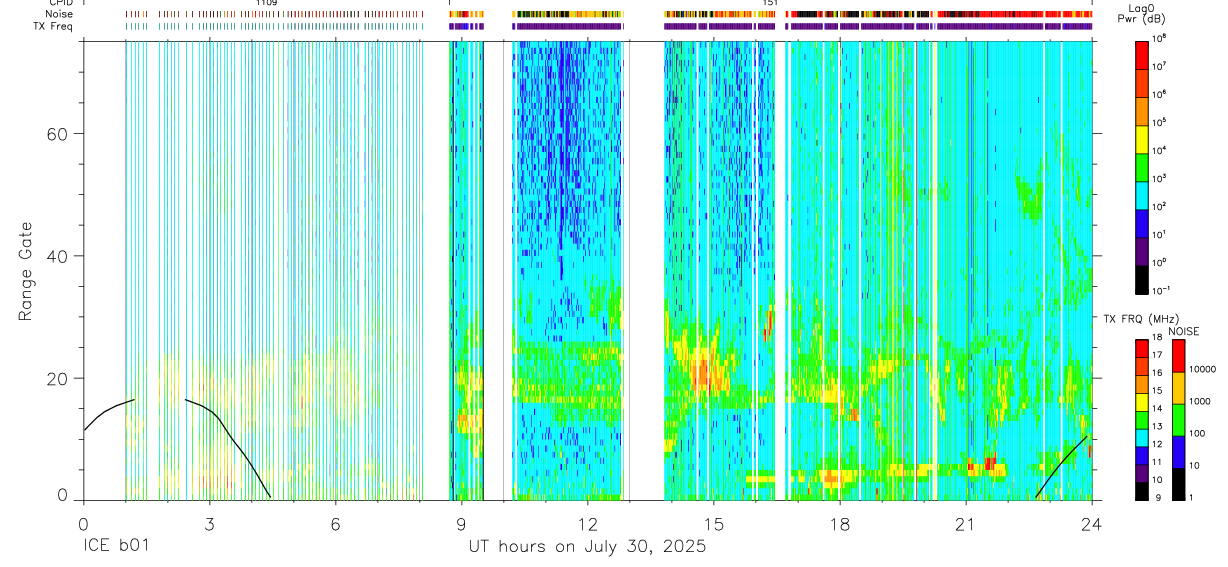
Task: Click the y-axis tick label '40'
Action: tap(59, 256)
